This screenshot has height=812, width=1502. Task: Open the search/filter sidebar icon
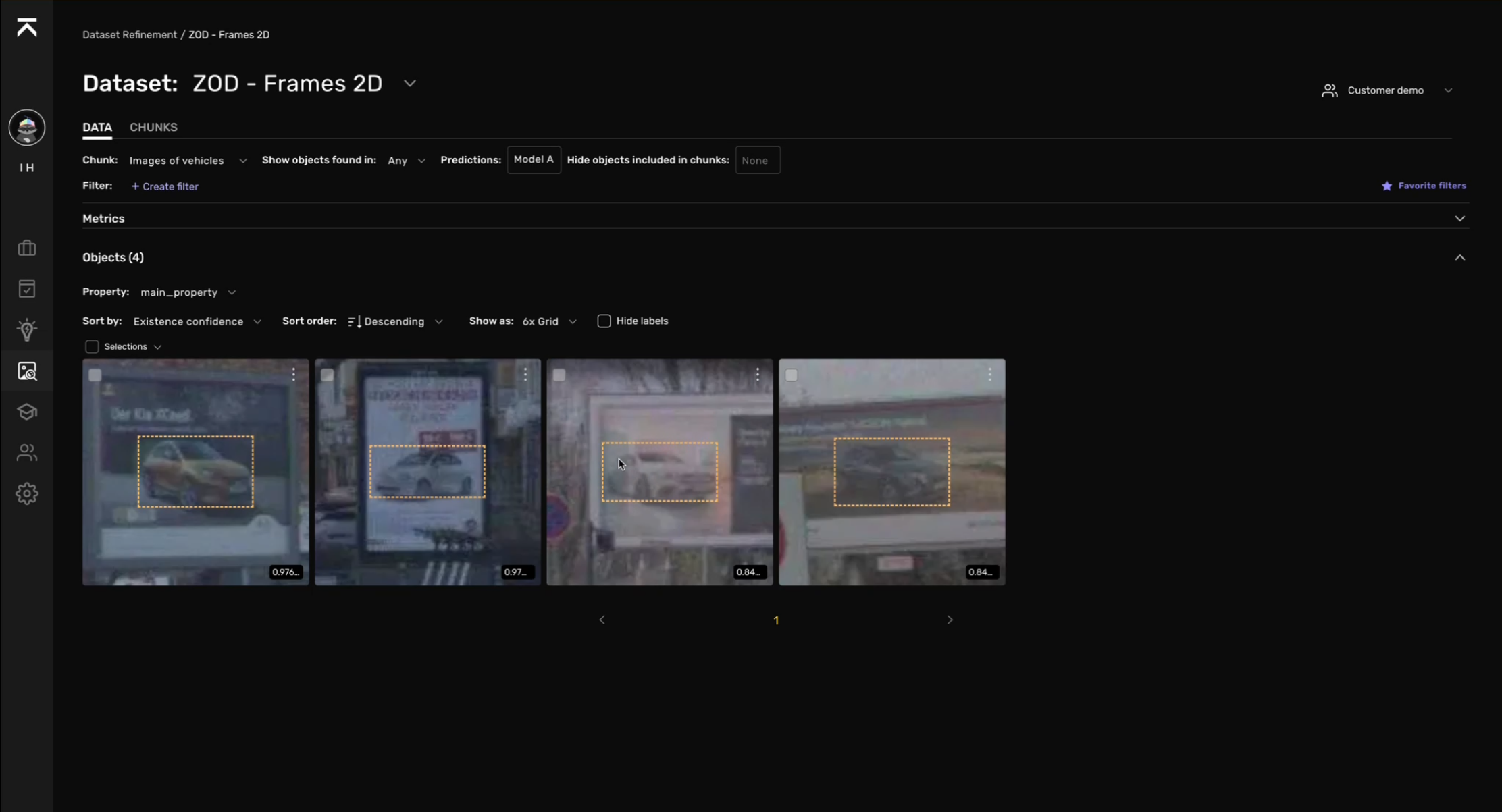tap(27, 371)
